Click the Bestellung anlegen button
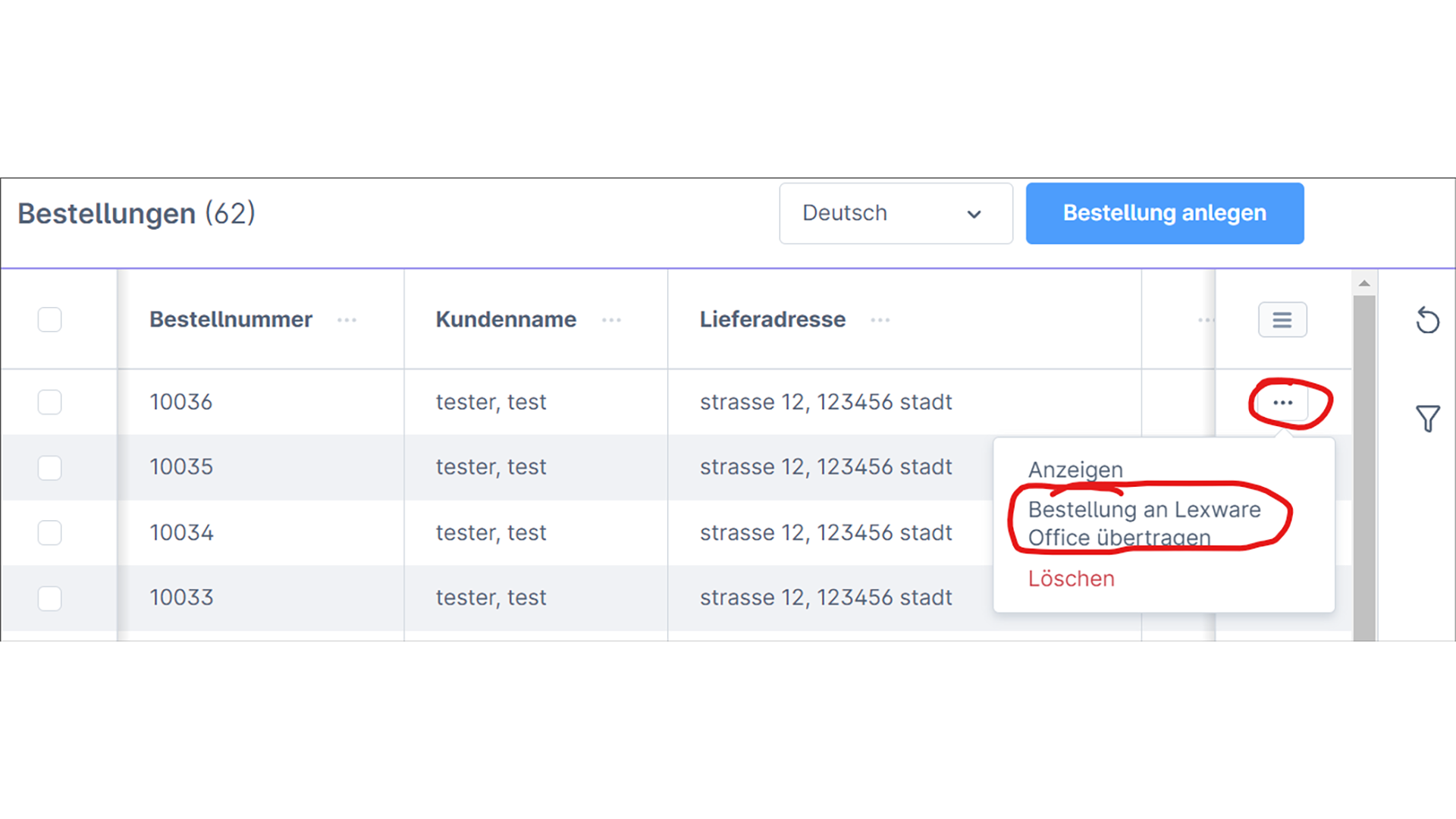 coord(1165,213)
